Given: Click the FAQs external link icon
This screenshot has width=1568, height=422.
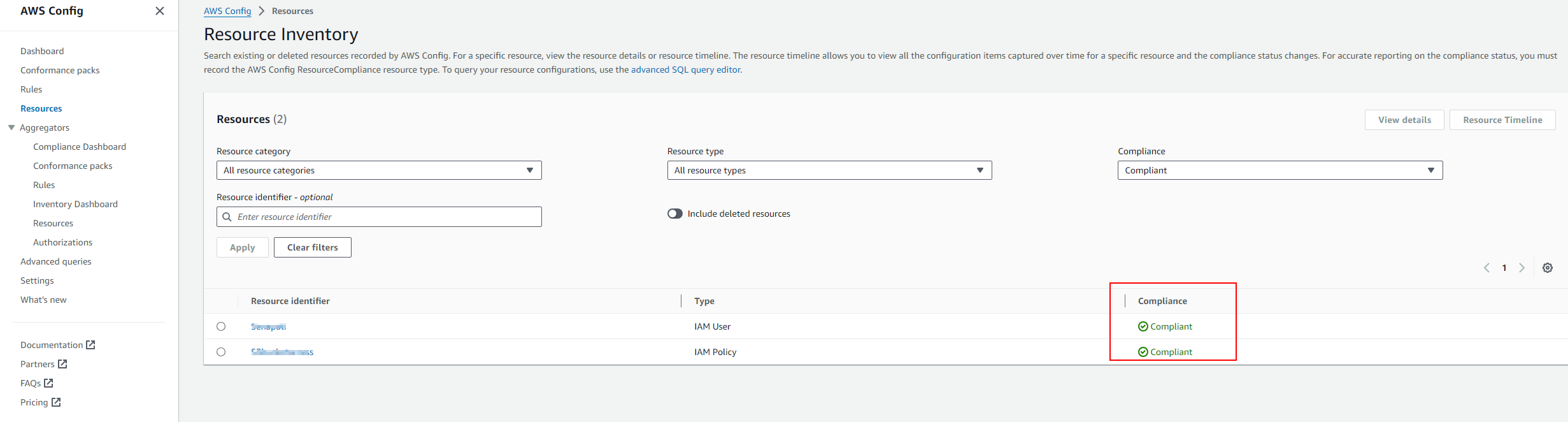Looking at the screenshot, I should coord(48,383).
